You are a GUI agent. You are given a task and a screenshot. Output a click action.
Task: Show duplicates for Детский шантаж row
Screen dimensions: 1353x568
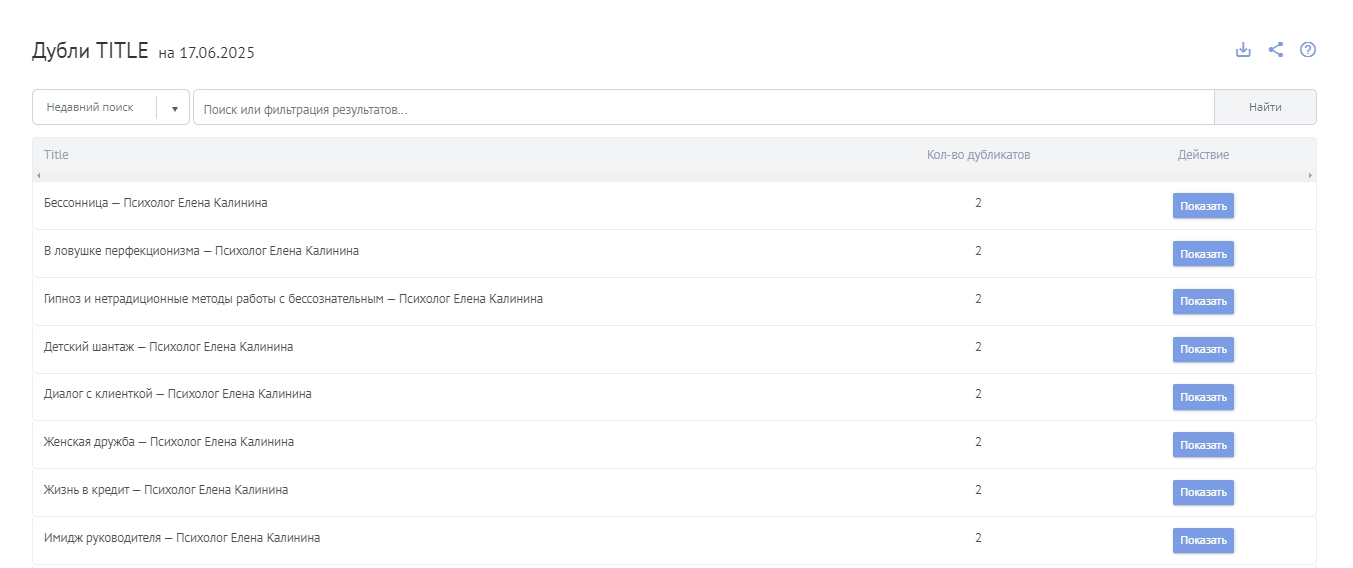coord(1203,349)
